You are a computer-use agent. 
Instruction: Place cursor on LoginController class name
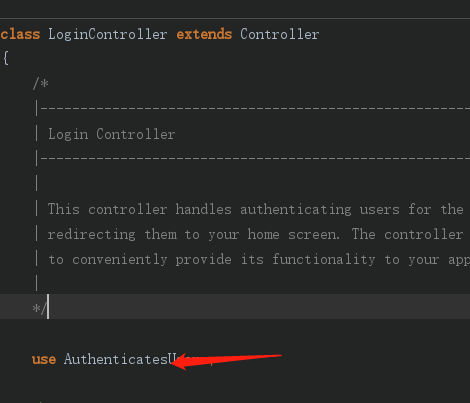pyautogui.click(x=108, y=35)
